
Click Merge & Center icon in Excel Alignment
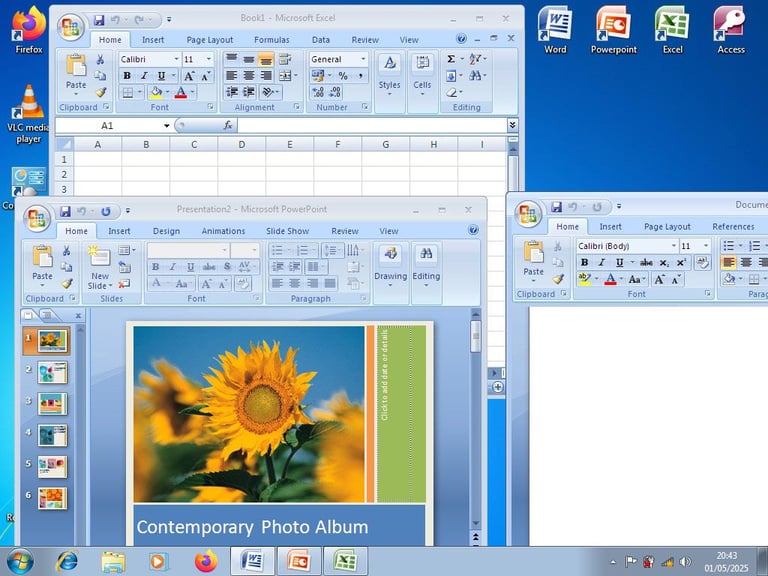286,75
